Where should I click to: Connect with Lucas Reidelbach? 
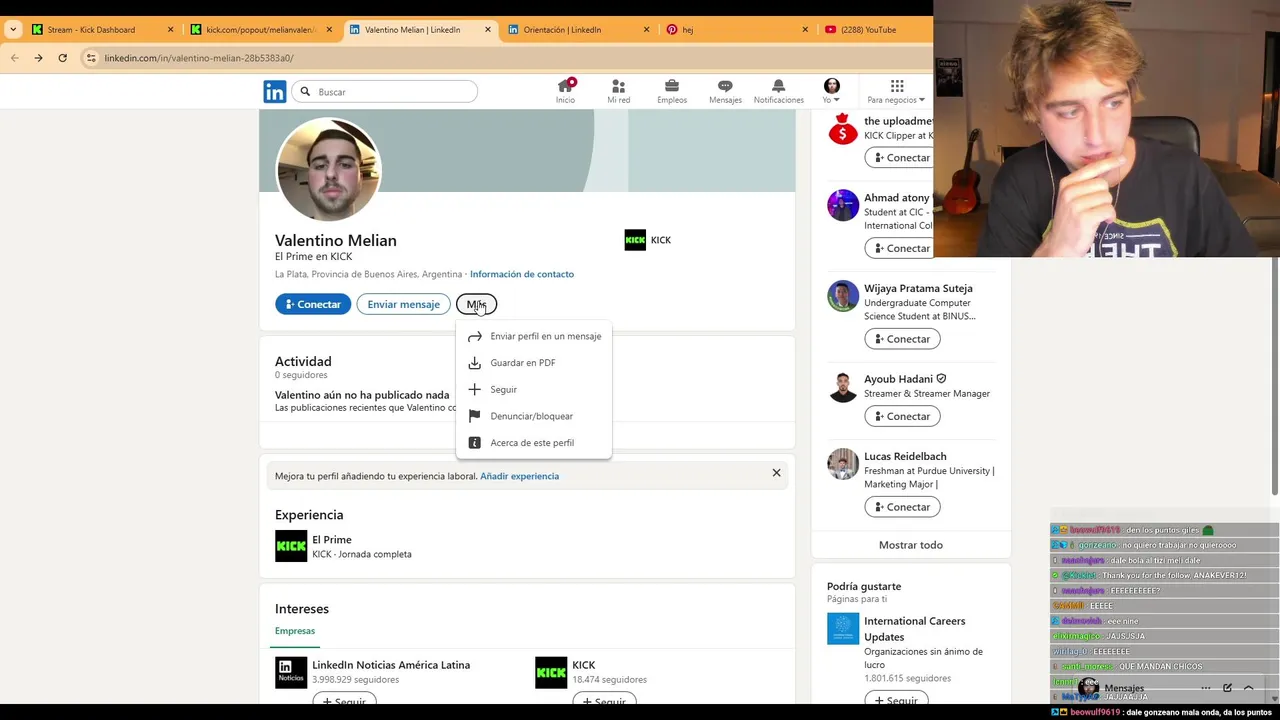902,507
